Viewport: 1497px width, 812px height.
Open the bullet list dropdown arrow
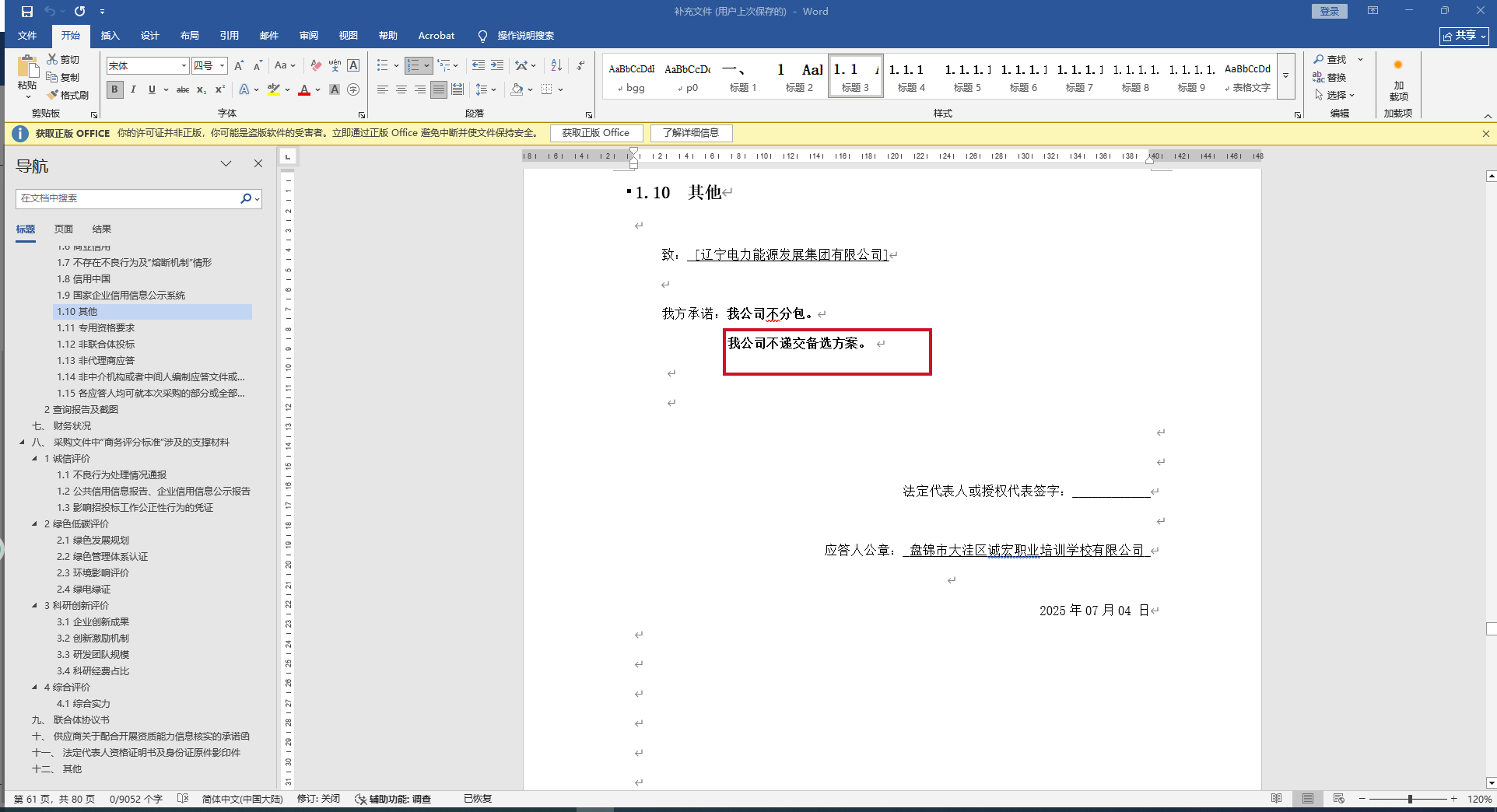tap(396, 66)
